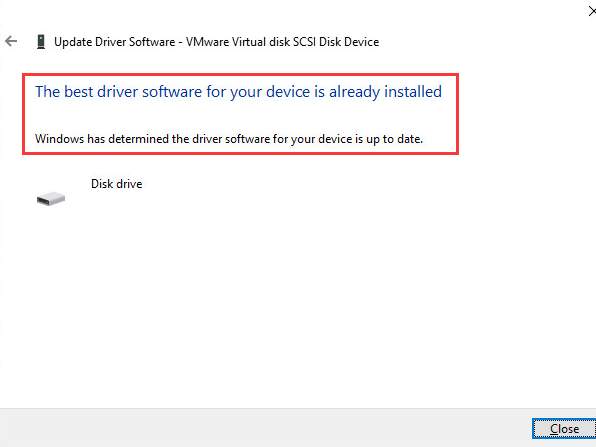This screenshot has height=447, width=596.
Task: Click the word "device" in the blue heading
Action: [x=288, y=92]
